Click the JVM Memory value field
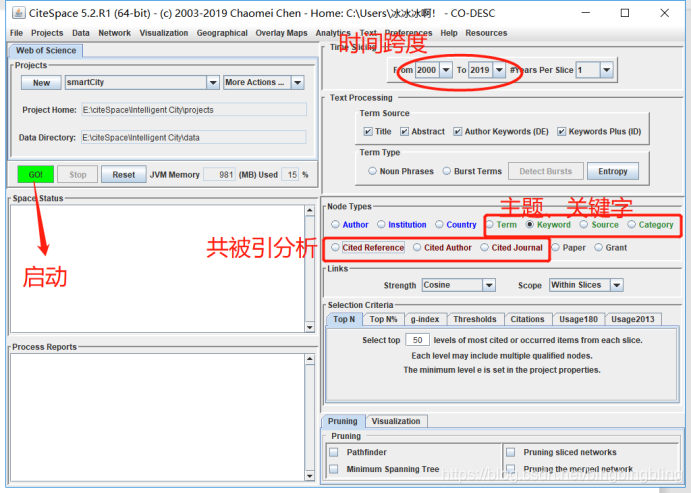692x493 pixels. coord(219,175)
